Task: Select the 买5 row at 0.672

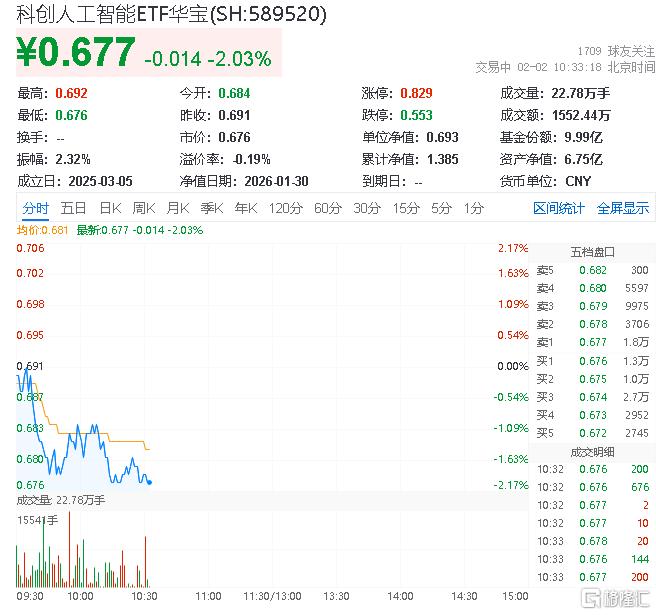Action: [592, 433]
